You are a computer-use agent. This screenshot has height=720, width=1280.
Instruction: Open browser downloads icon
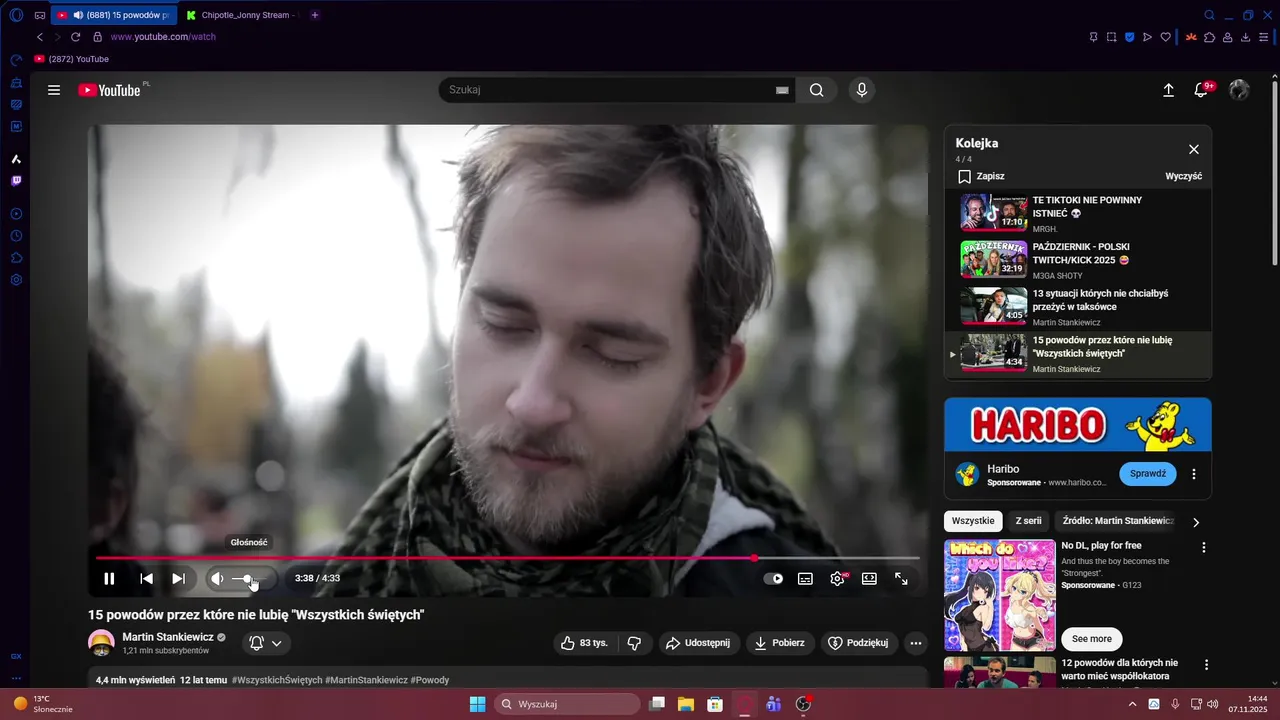[1245, 37]
